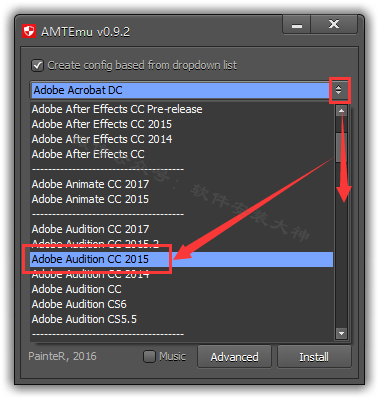Minimize the AMTEmu window

click(297, 25)
